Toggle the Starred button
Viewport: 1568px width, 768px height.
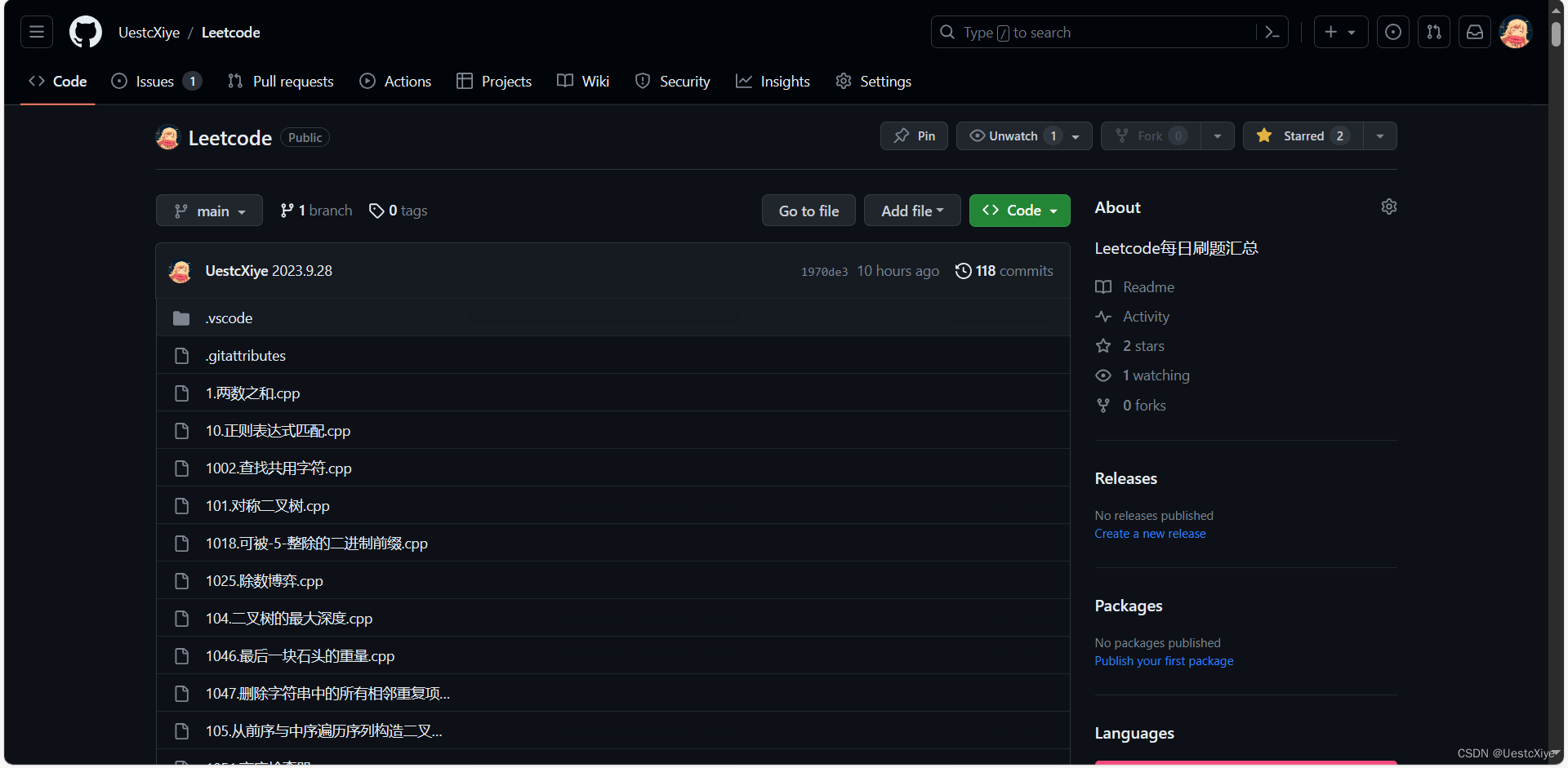[x=1303, y=135]
